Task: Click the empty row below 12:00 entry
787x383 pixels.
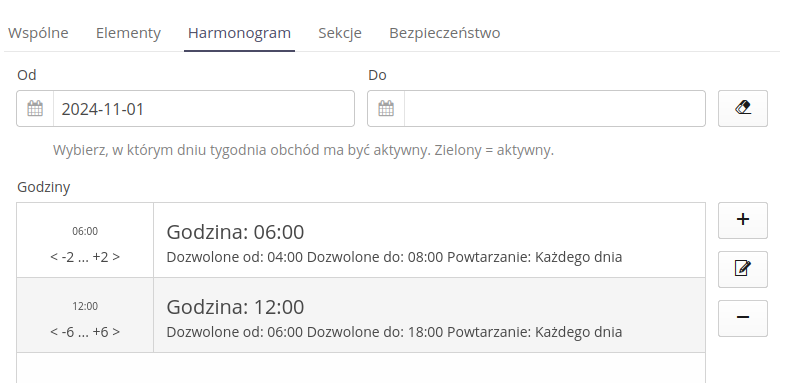Action: 361,368
